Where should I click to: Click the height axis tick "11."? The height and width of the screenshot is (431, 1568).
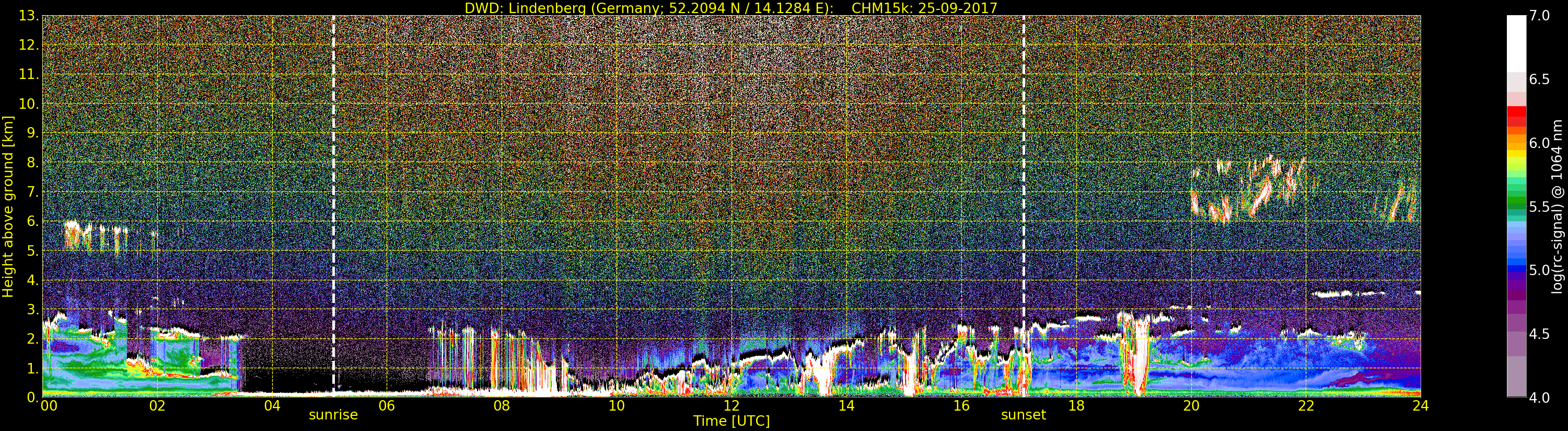(29, 75)
